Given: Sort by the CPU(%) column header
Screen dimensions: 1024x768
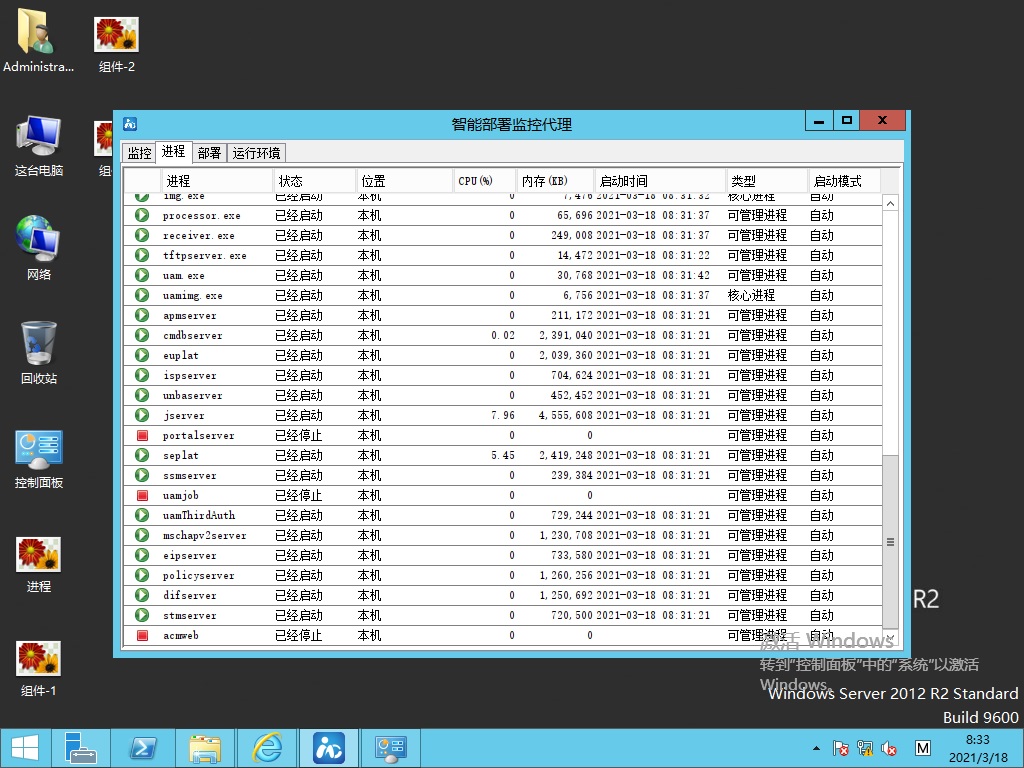Looking at the screenshot, I should (484, 181).
